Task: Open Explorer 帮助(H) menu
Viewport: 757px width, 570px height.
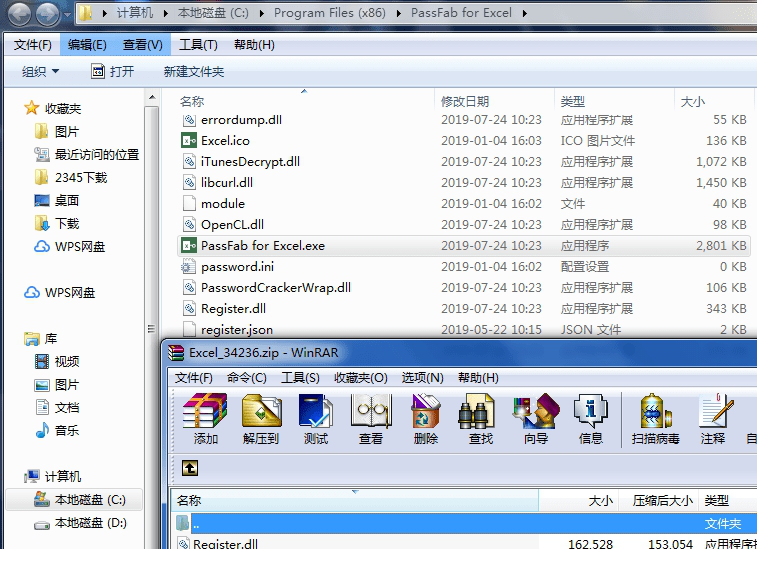Action: [254, 45]
